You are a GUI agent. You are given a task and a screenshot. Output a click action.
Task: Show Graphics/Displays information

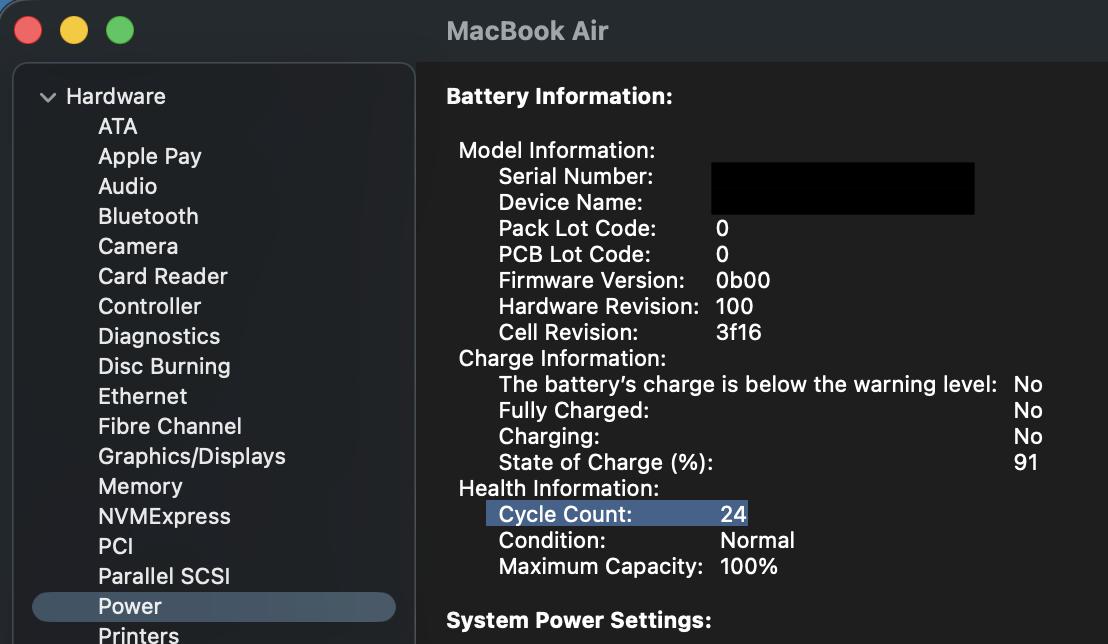192,457
